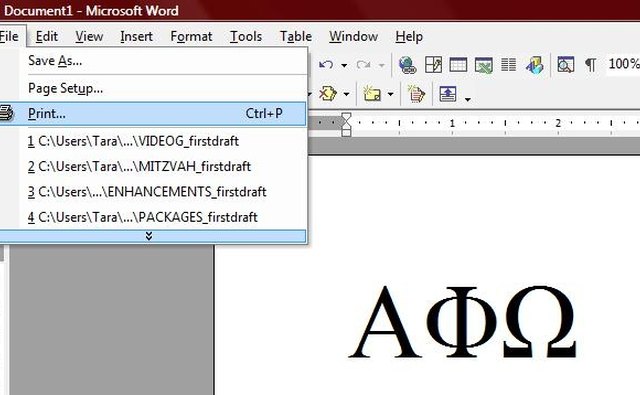Screen dimensions: 640x395
Task: Click the first line indent marker on ruler
Action: click(346, 117)
